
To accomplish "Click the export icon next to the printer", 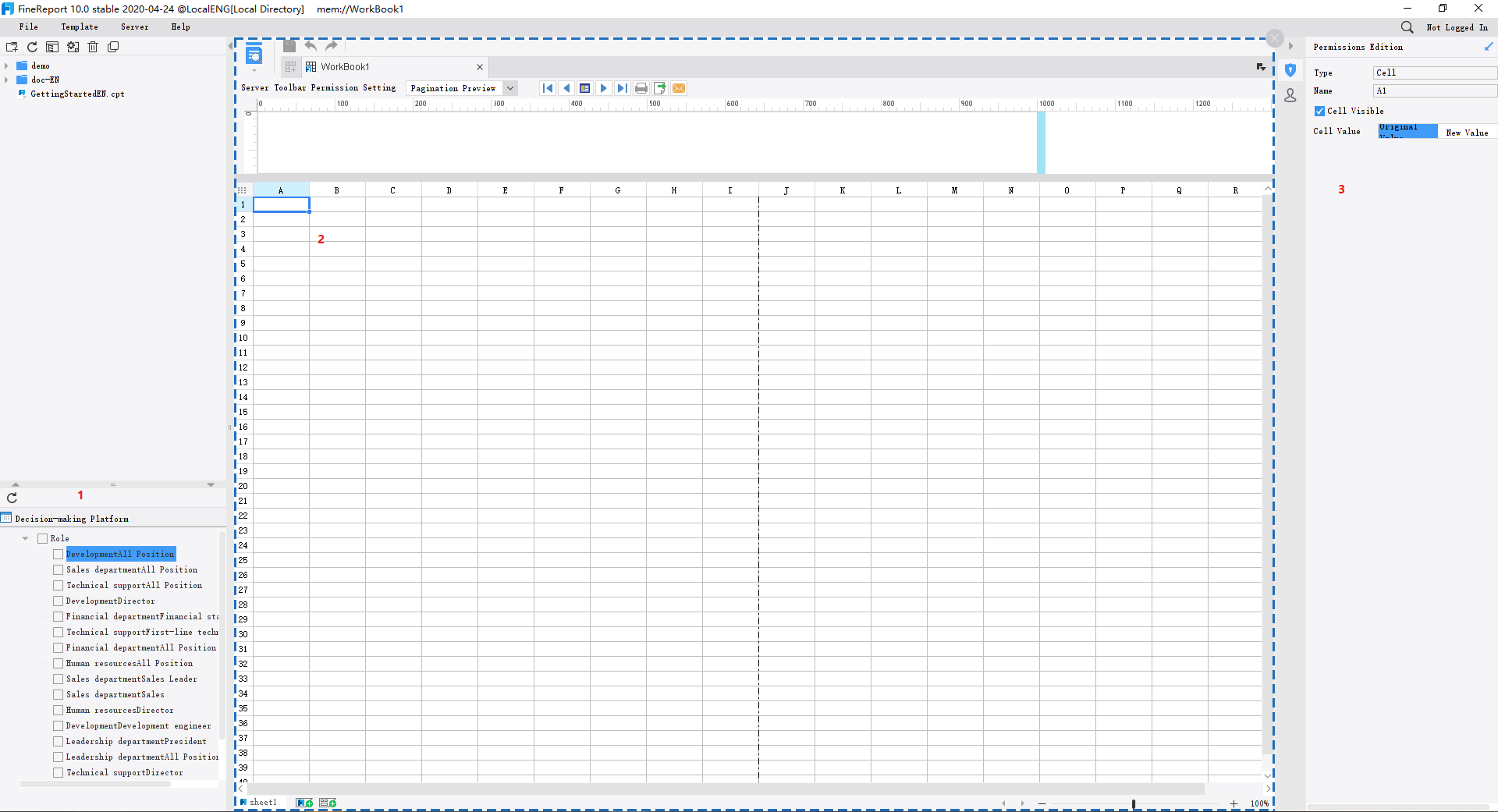I will click(660, 88).
